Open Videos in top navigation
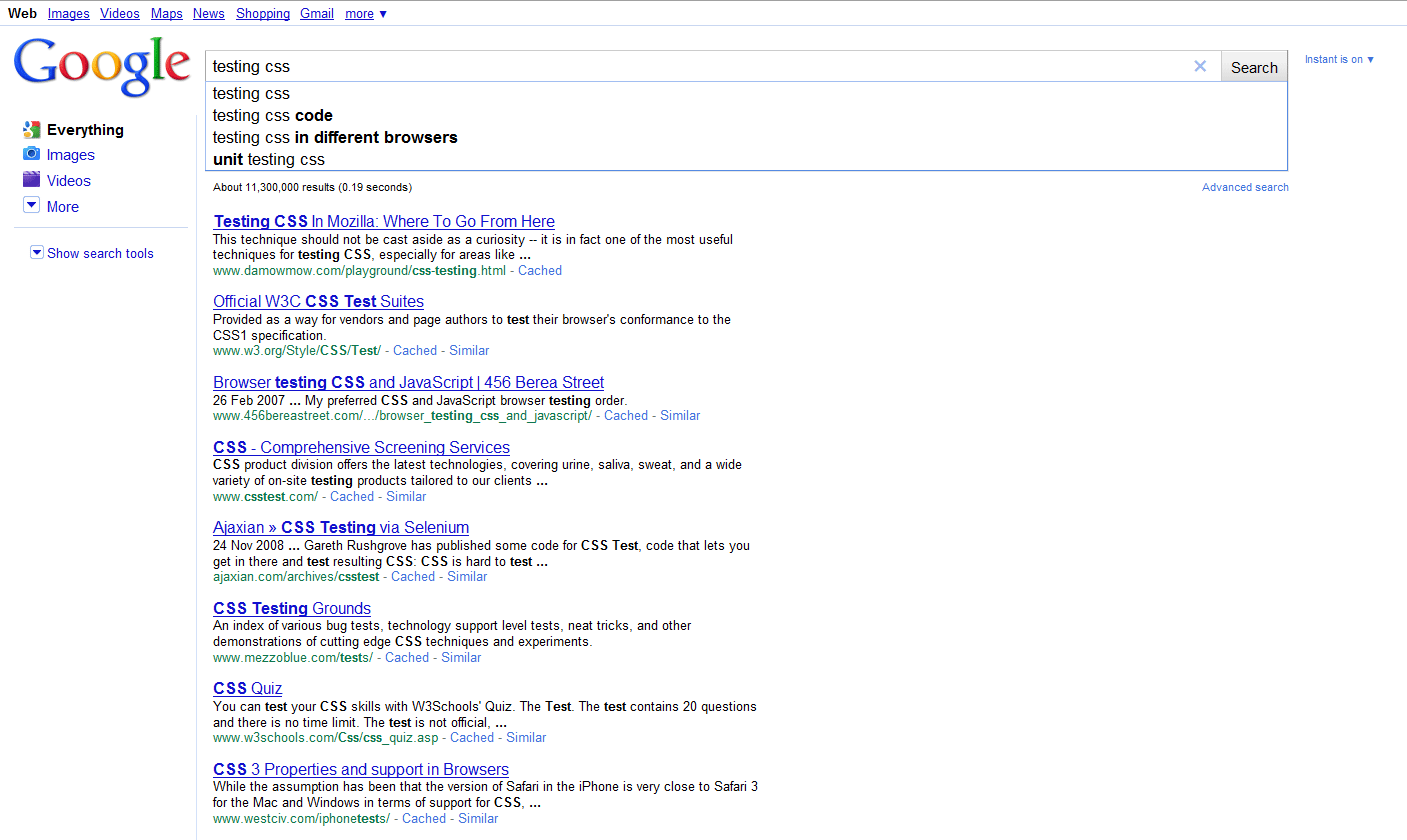The height and width of the screenshot is (840, 1407). 120,14
